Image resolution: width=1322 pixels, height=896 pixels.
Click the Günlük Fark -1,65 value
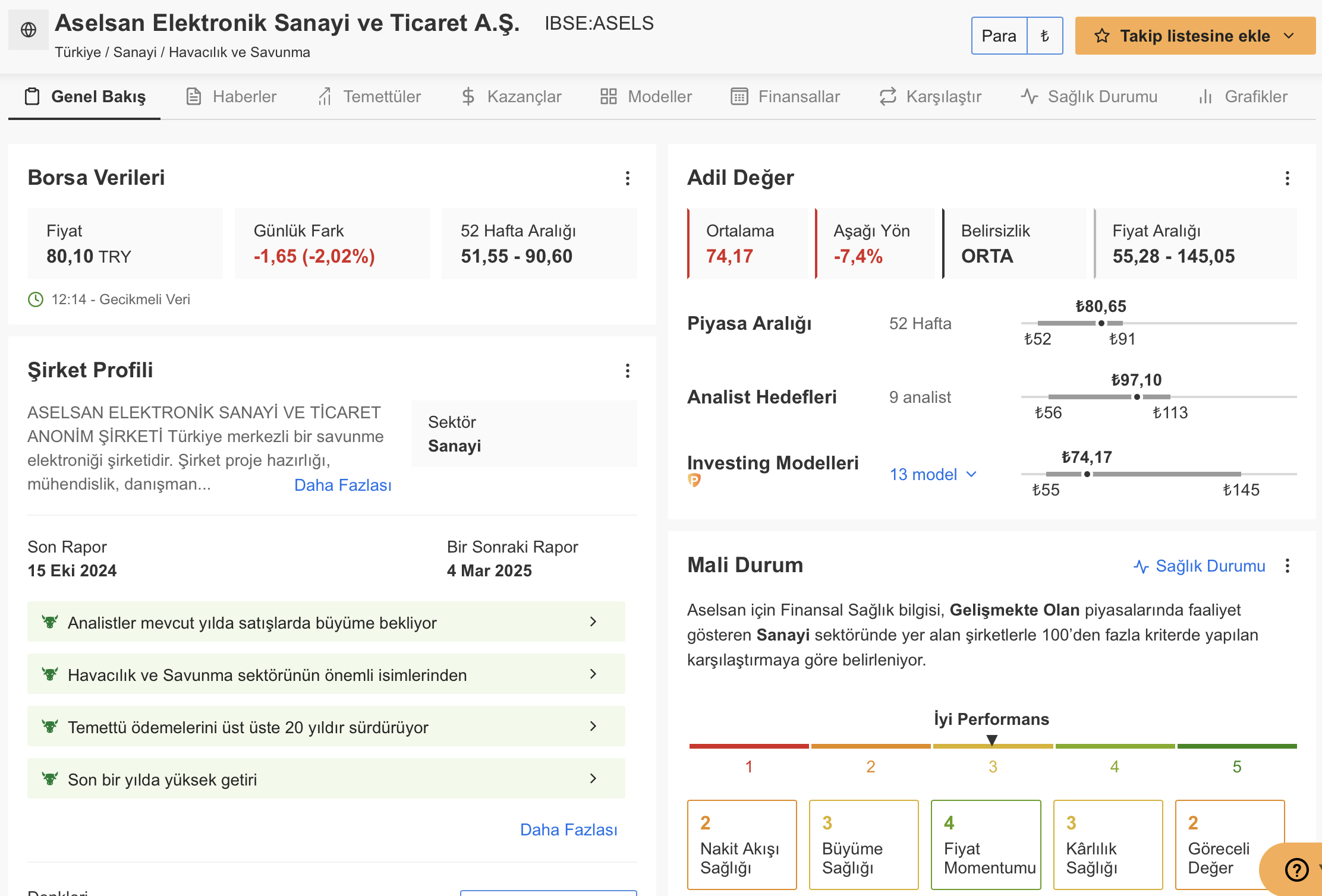tap(314, 257)
